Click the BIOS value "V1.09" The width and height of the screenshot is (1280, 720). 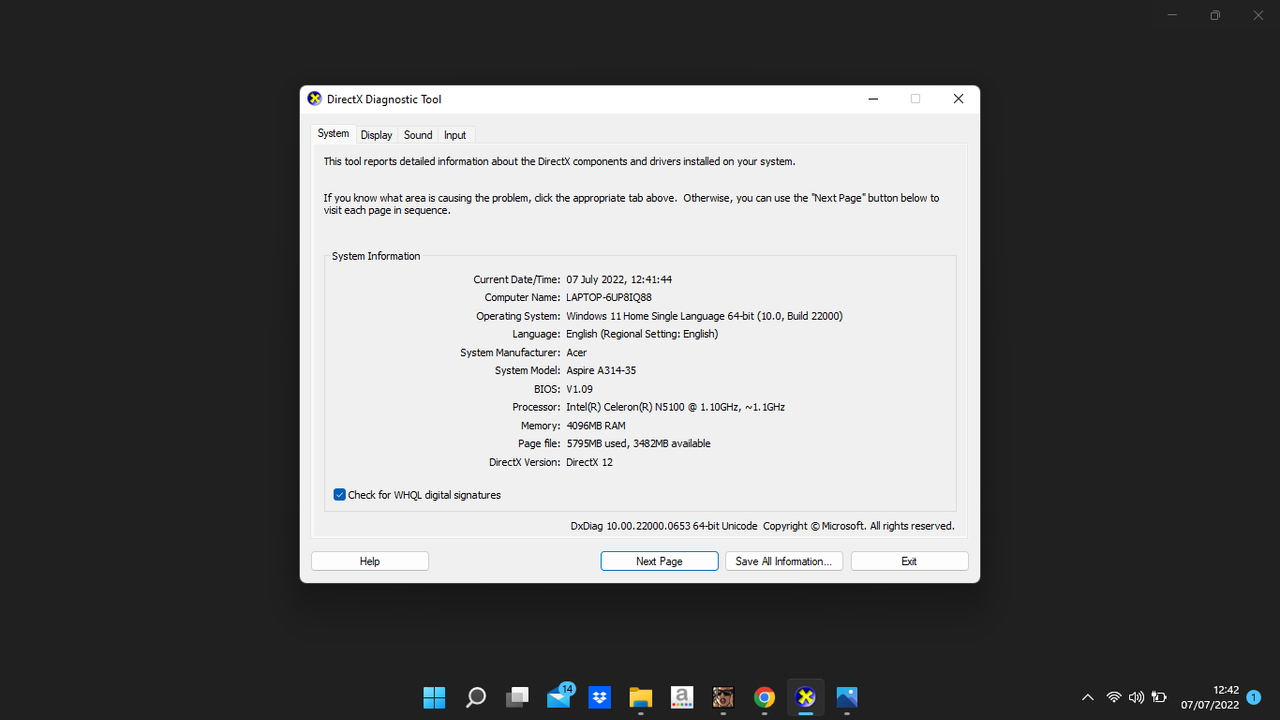(580, 389)
